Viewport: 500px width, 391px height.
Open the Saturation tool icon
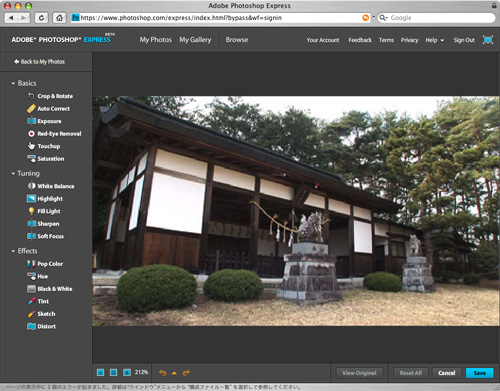[31, 159]
